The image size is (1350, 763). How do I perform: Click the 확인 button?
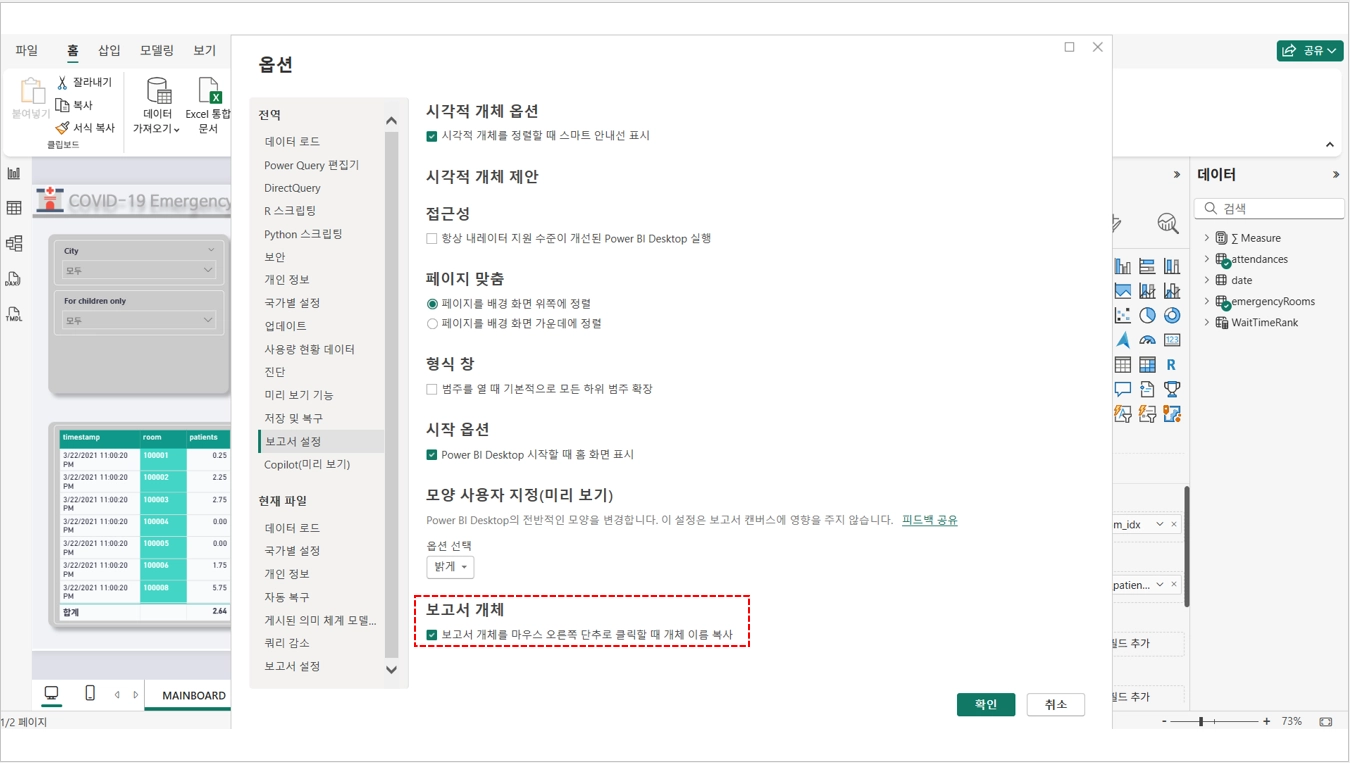985,704
